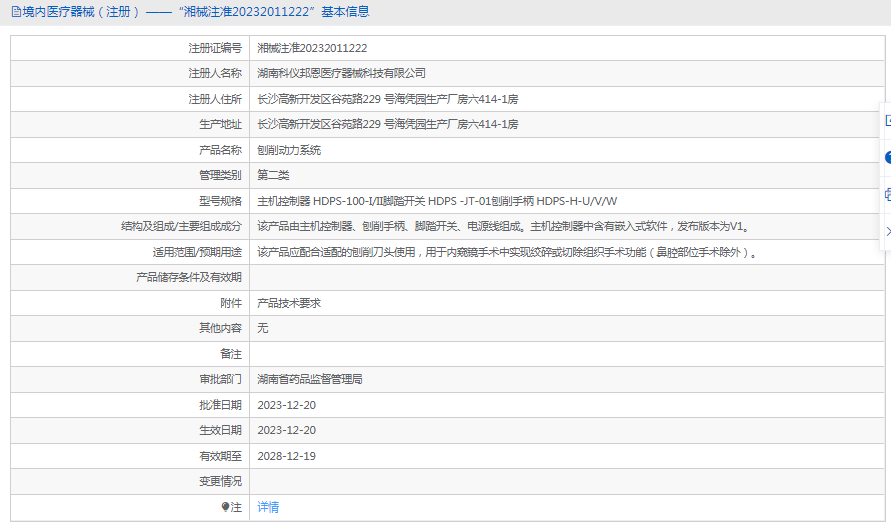Select the address value in 注册人住所 row
Screen dimensions: 891x530
388,99
